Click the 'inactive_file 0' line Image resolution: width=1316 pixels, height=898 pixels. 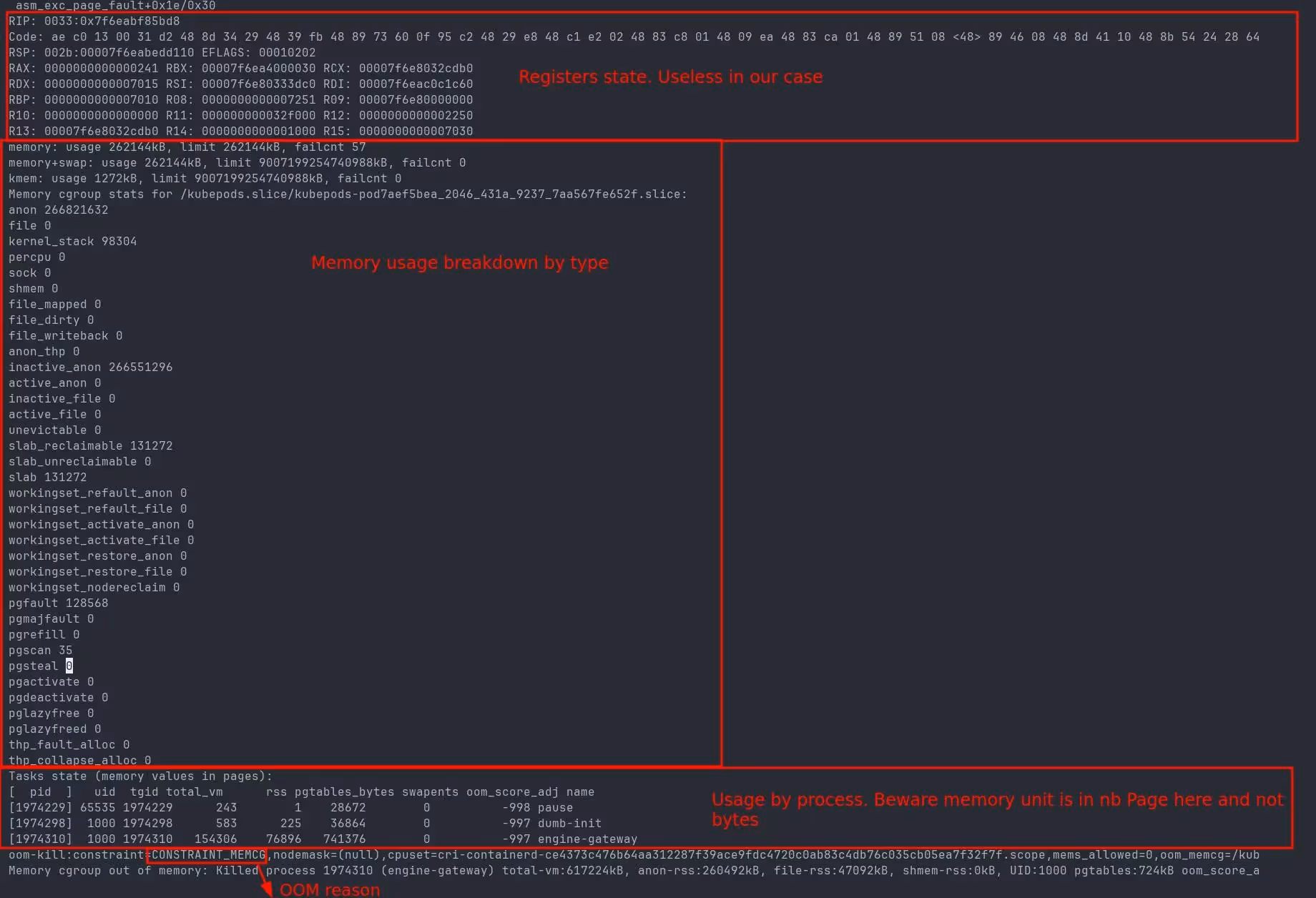tap(62, 399)
